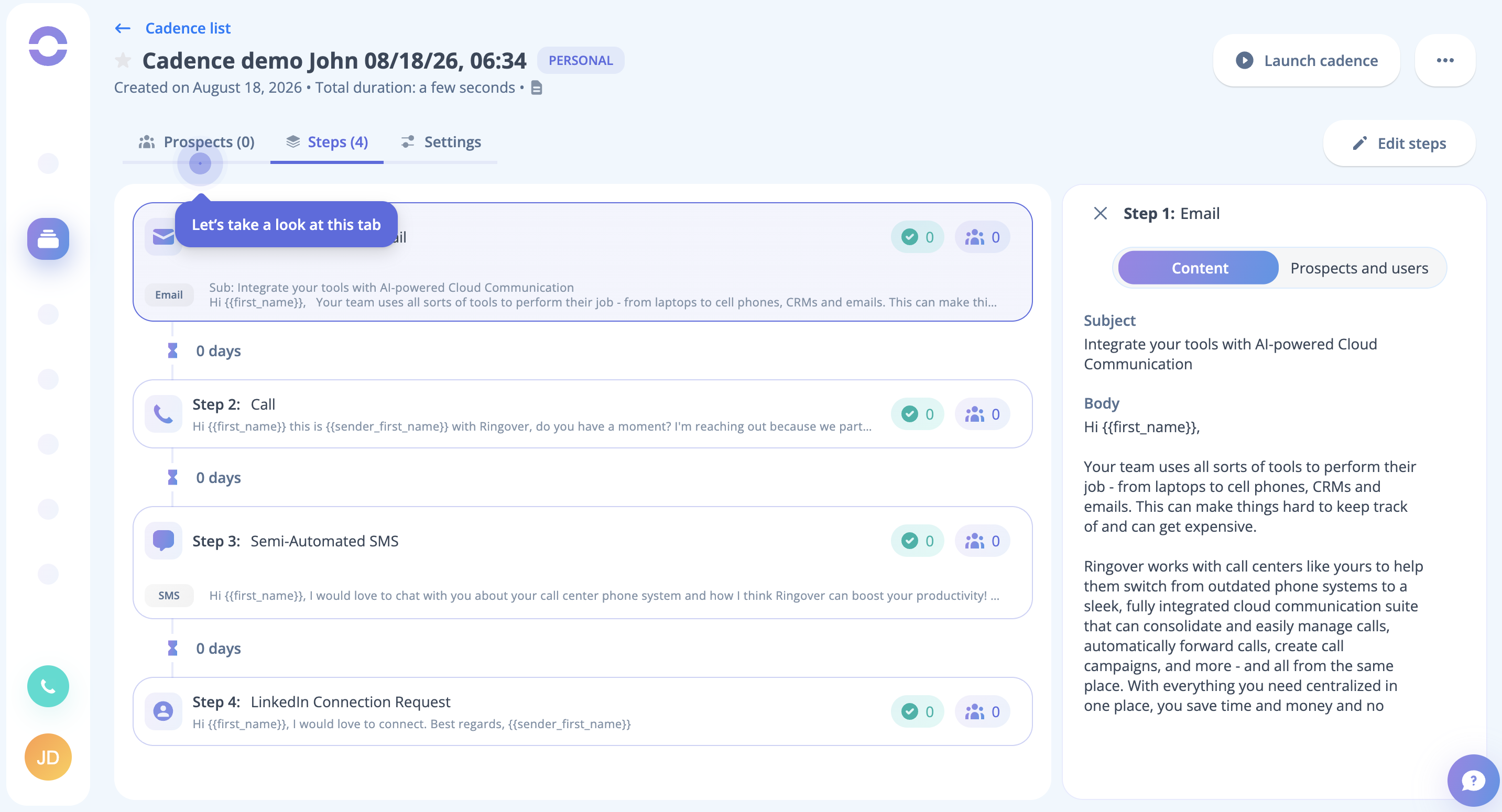
Task: Click the '0 days' delay after Step 2
Action: click(x=218, y=477)
